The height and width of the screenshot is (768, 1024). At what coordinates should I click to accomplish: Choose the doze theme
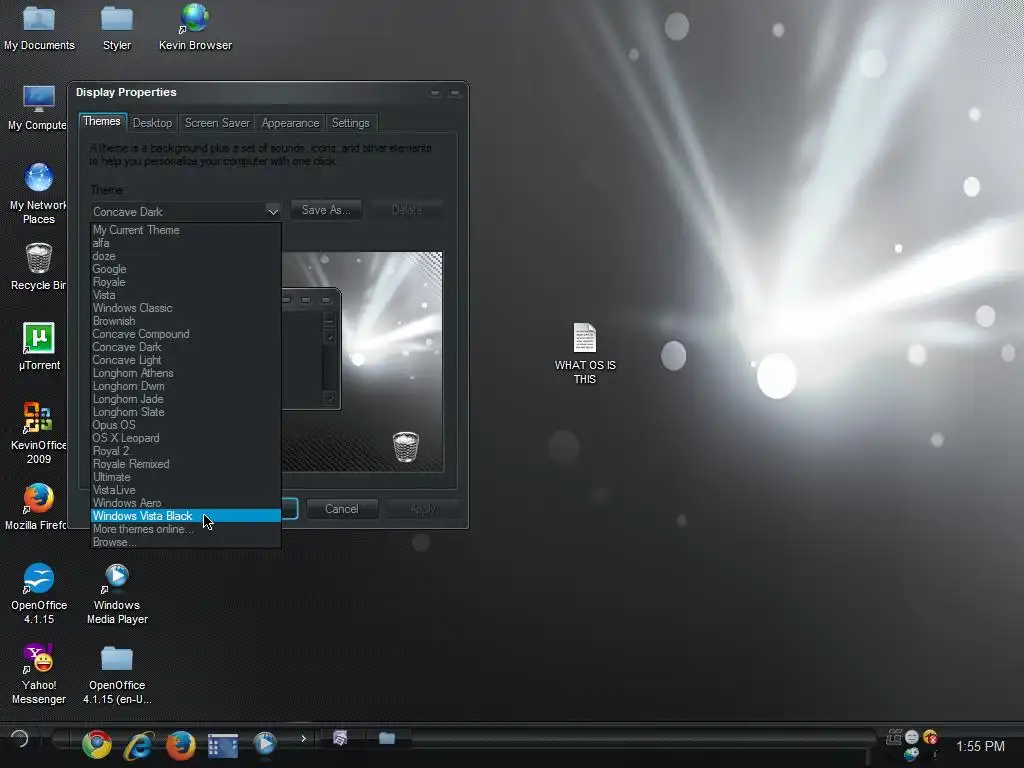(x=185, y=256)
